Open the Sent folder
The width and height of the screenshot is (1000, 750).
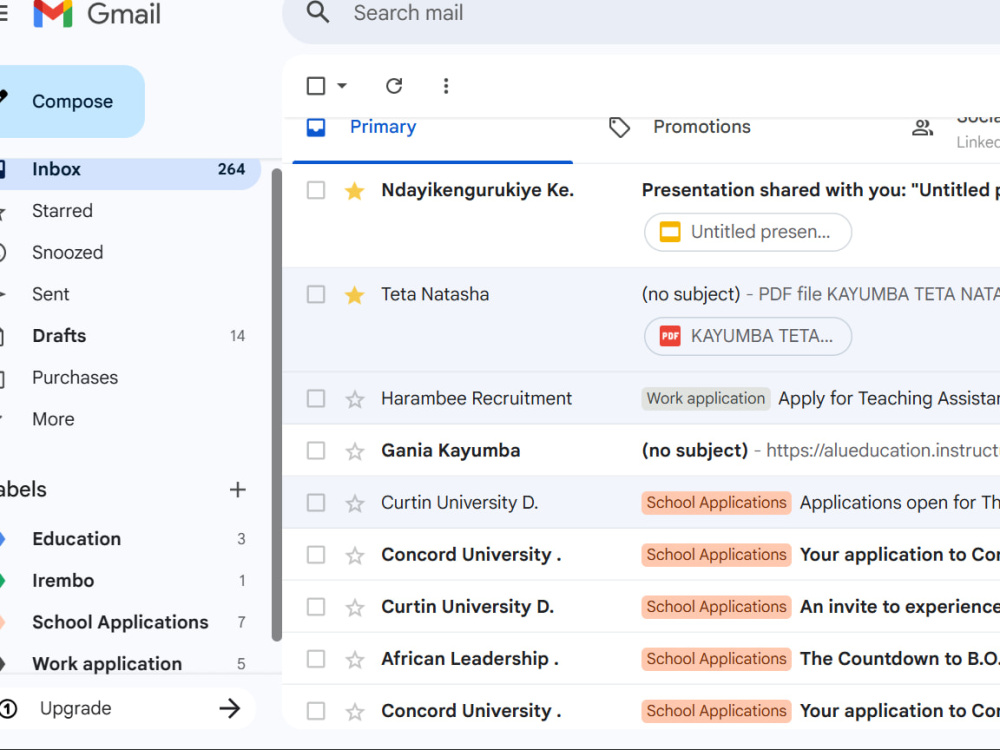[x=50, y=294]
